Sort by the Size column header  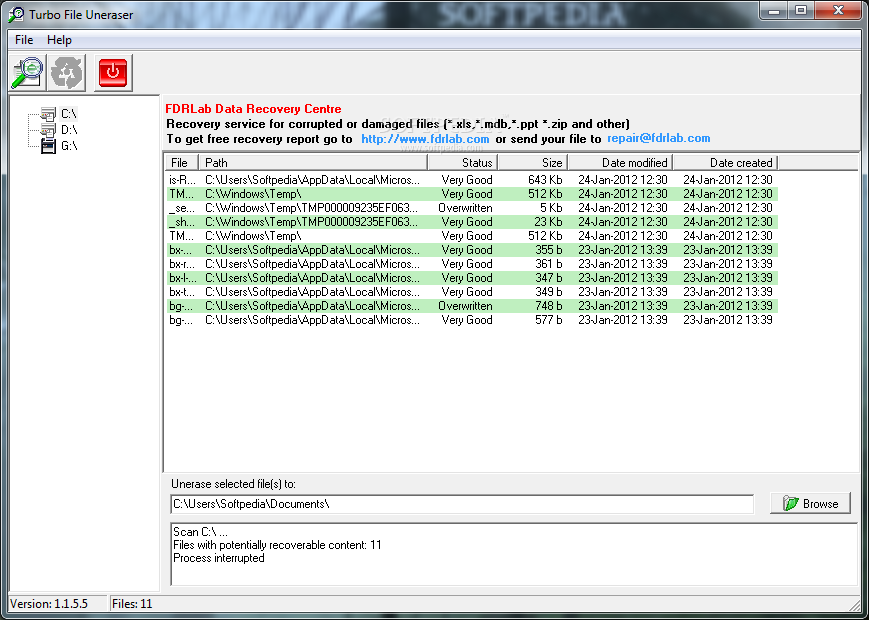(x=533, y=162)
